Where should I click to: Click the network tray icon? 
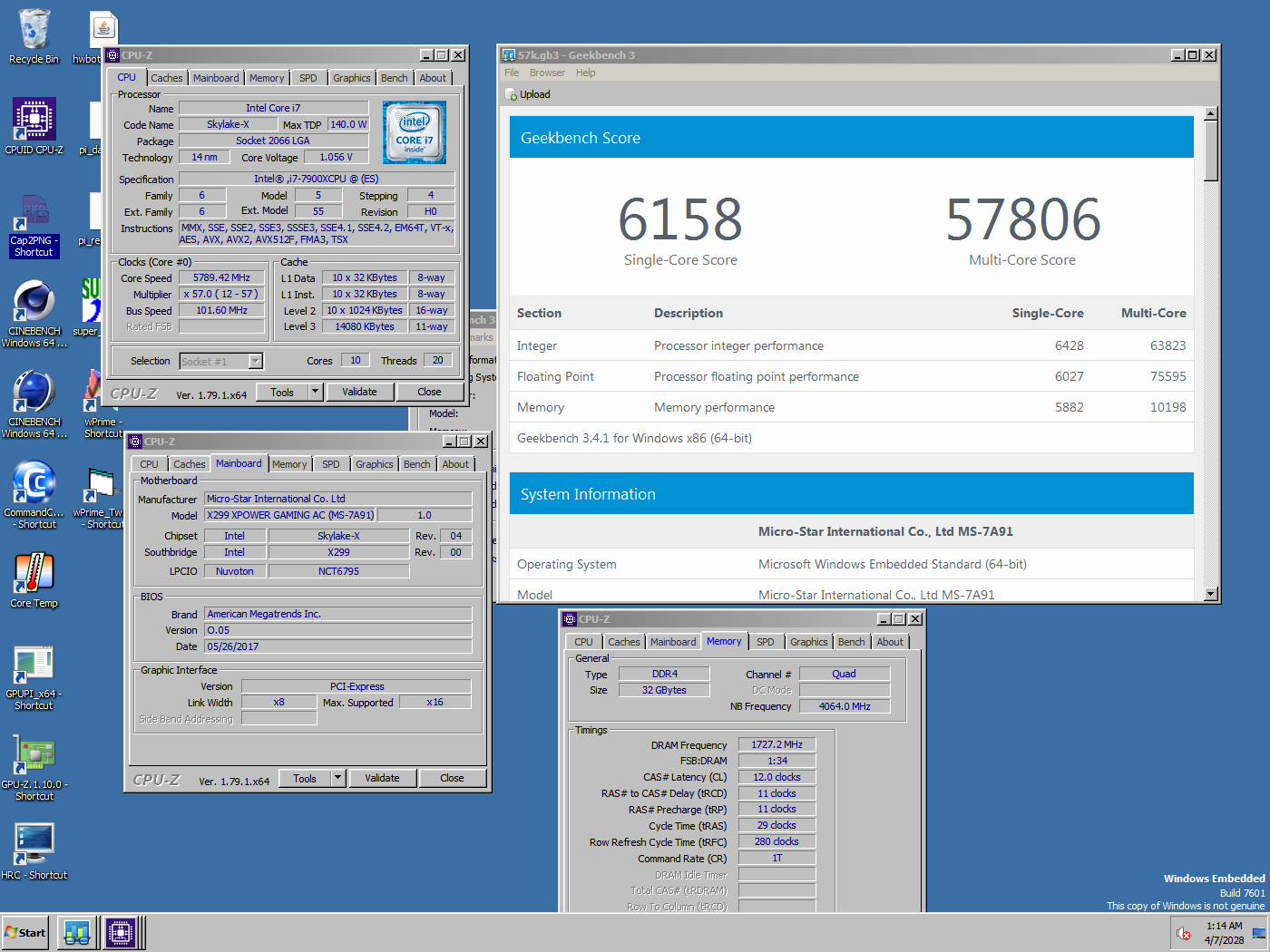click(x=1258, y=933)
